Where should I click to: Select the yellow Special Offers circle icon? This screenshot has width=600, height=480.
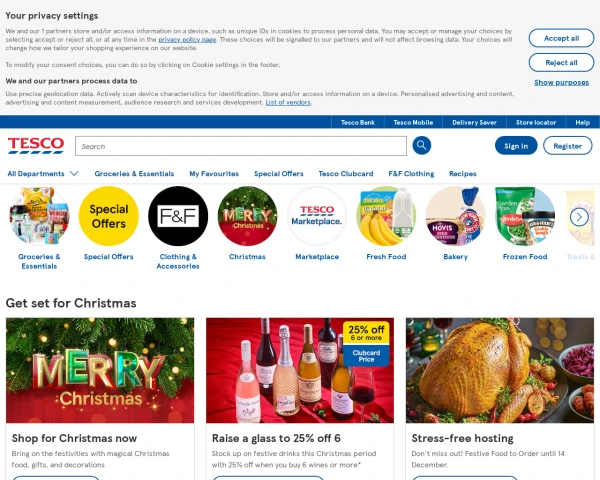pos(109,216)
